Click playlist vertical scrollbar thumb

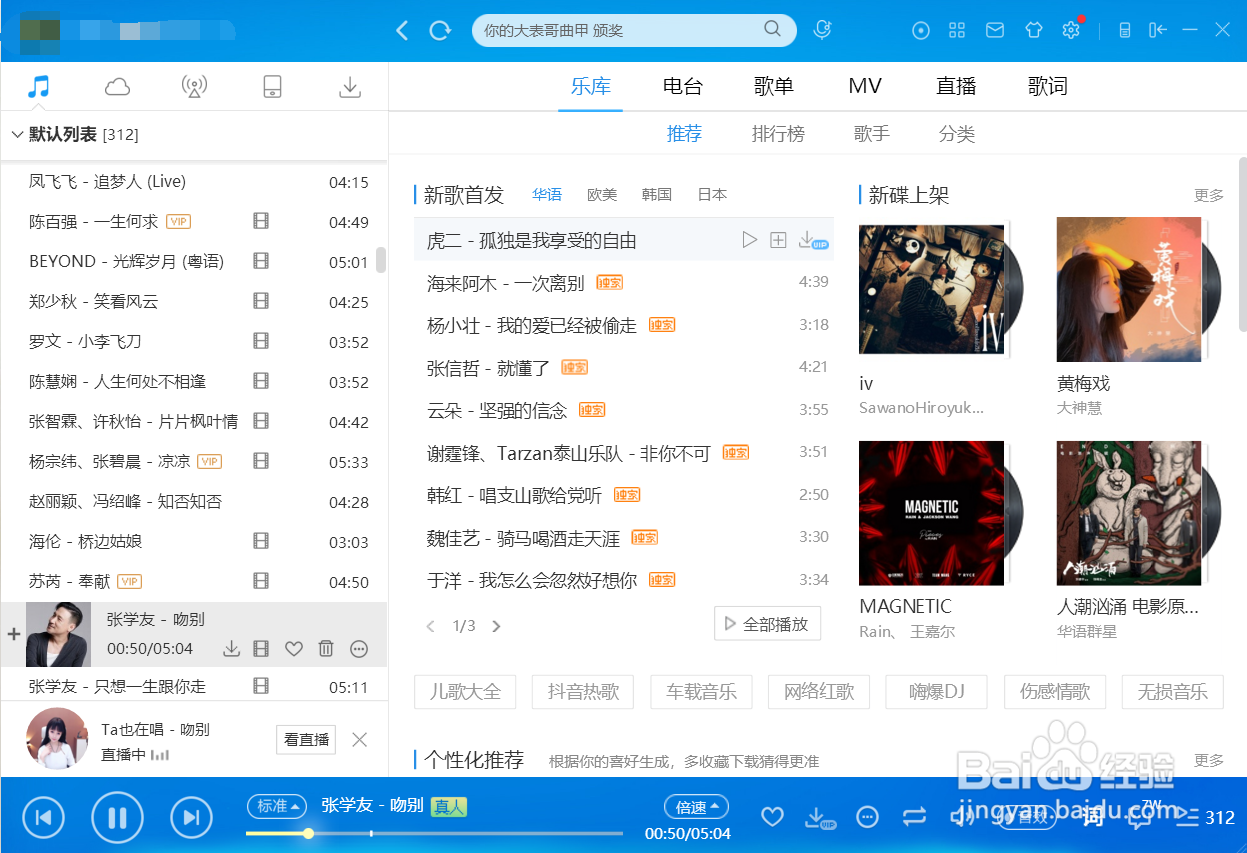pyautogui.click(x=381, y=260)
